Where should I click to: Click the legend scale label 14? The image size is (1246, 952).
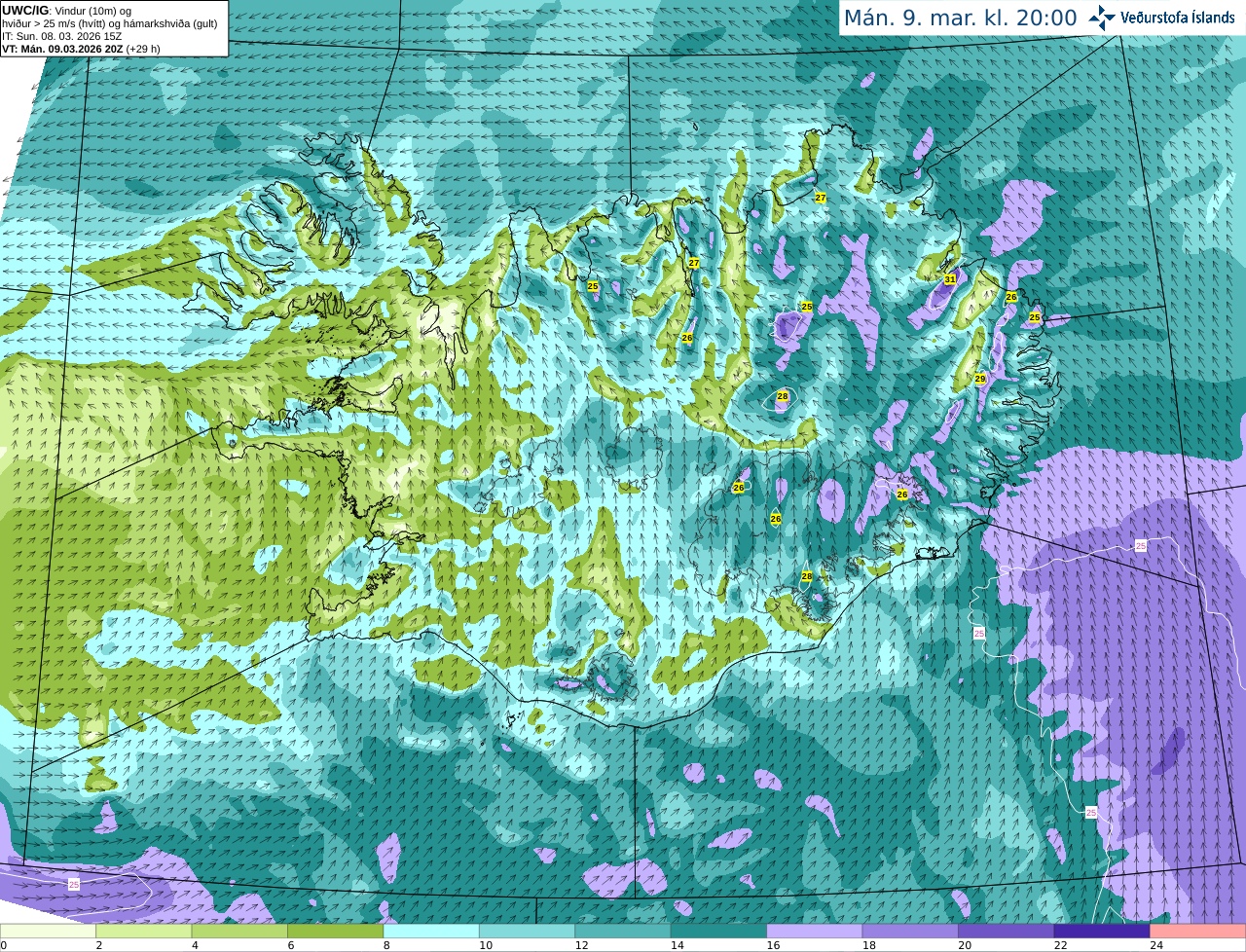[x=677, y=945]
